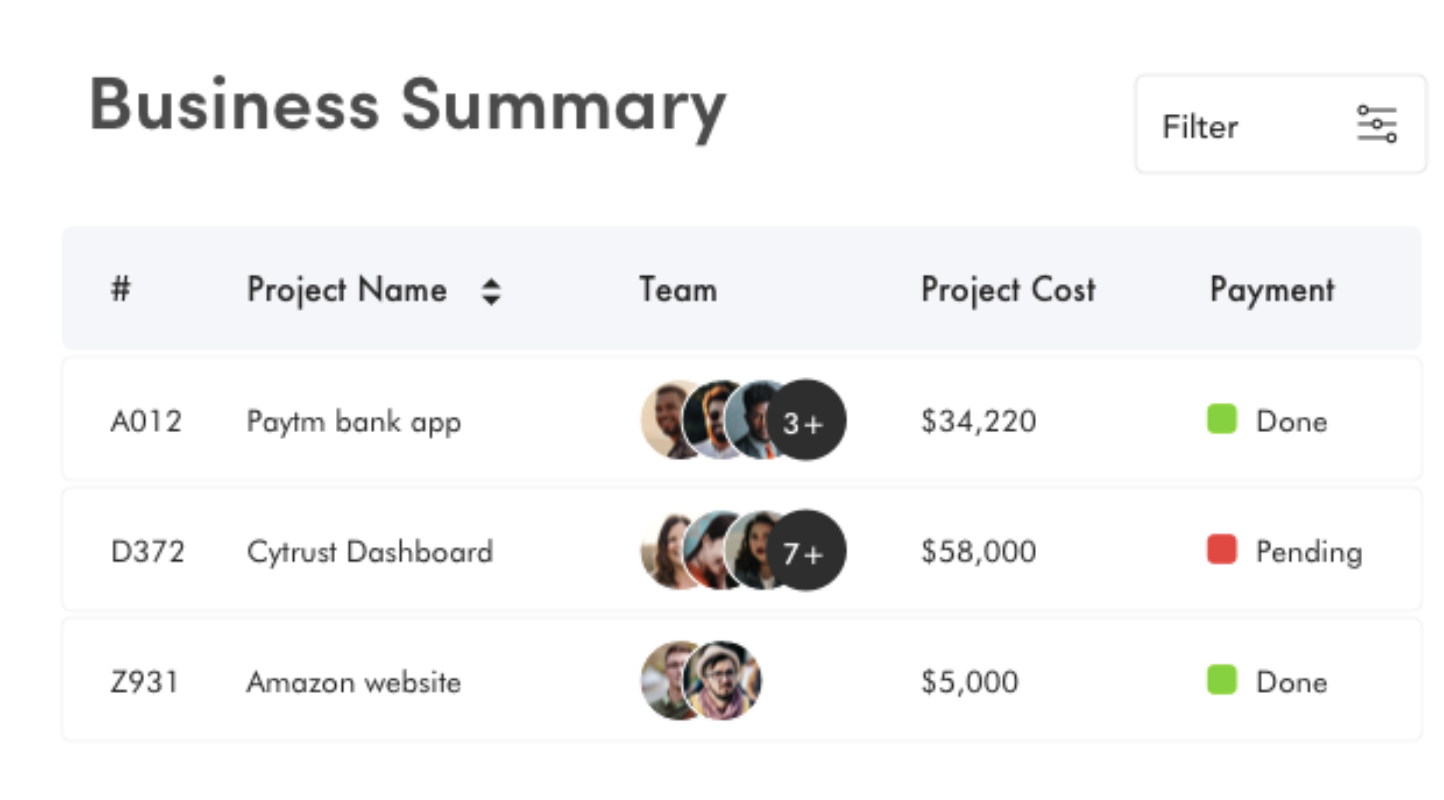1444x800 pixels.
Task: Click the $58,000 project cost
Action: [x=978, y=552]
